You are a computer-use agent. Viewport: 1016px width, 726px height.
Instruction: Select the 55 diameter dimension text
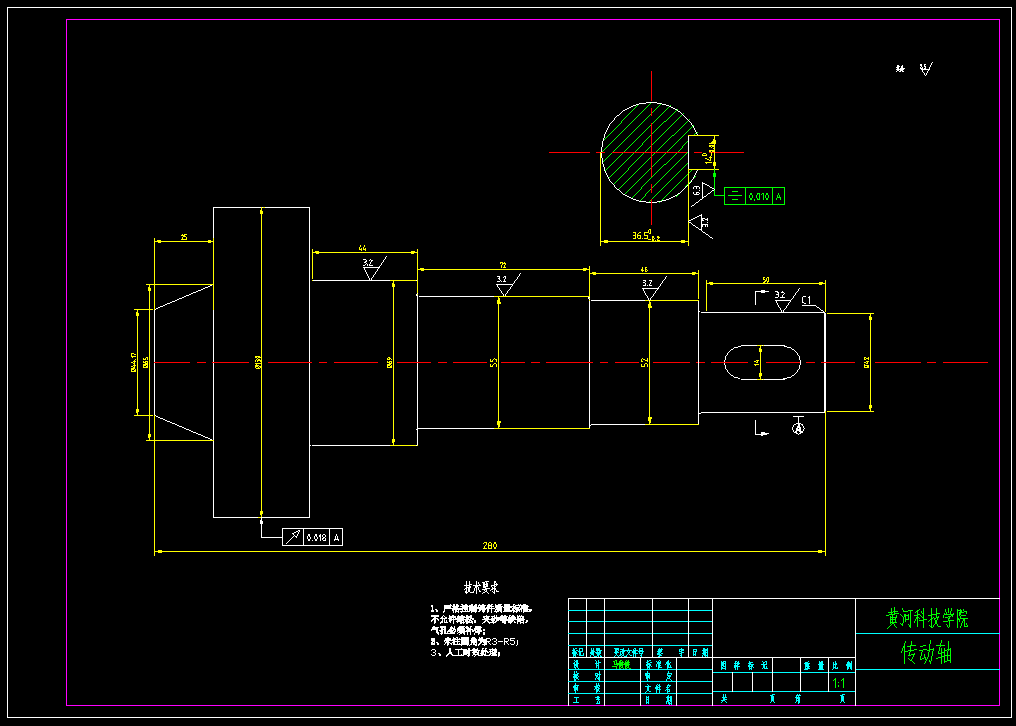point(494,363)
